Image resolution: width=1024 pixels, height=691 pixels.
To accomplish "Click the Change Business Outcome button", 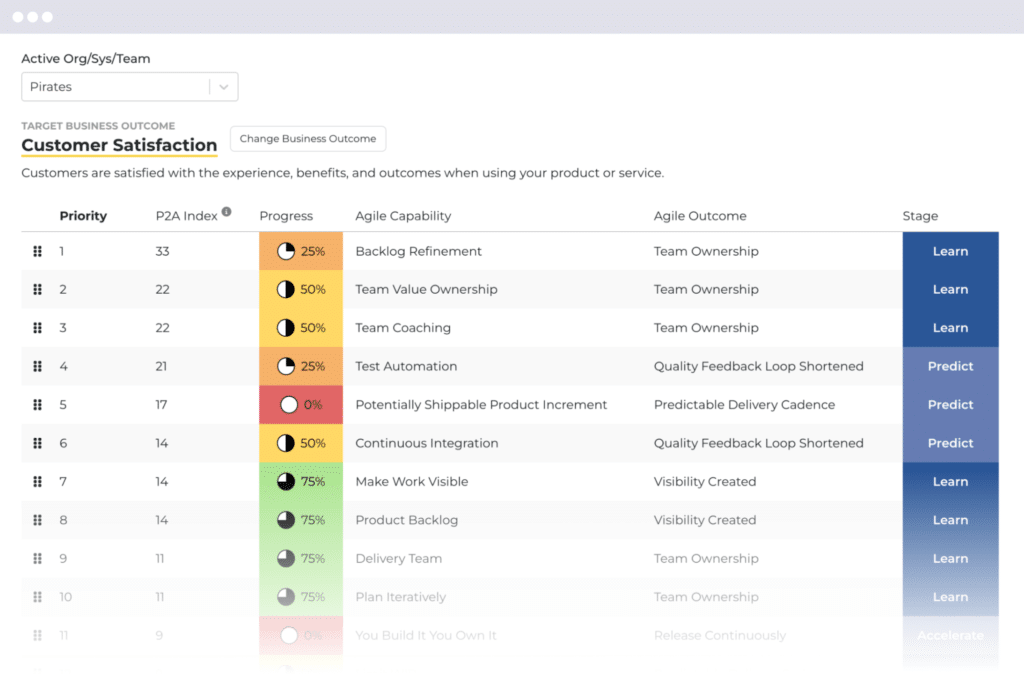I will tap(307, 139).
